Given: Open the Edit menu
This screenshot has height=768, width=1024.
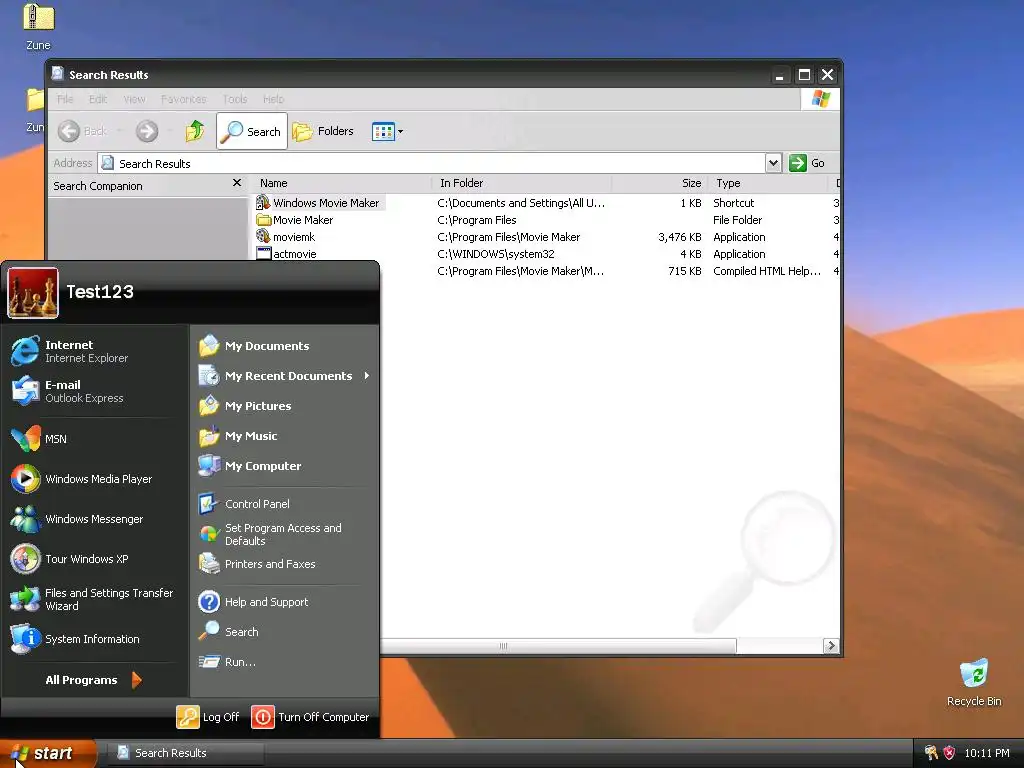Looking at the screenshot, I should coord(98,99).
